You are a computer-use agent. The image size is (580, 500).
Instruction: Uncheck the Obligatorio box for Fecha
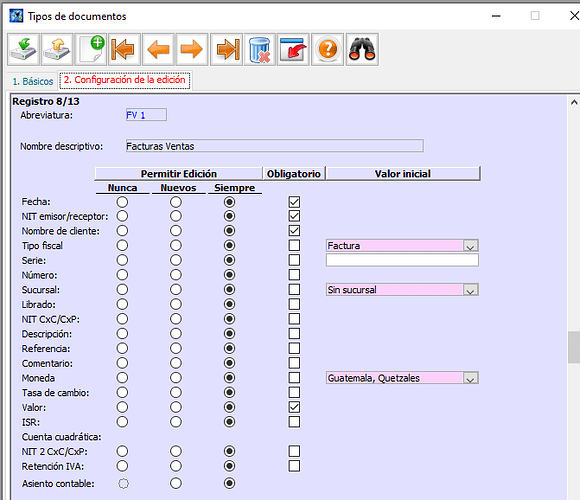pyautogui.click(x=294, y=202)
